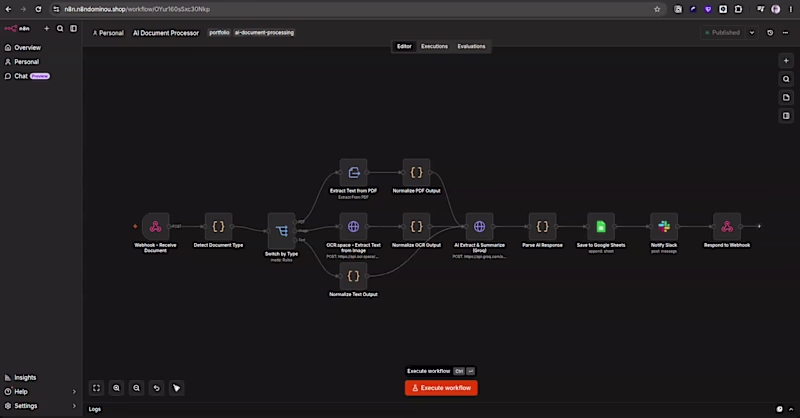Switch to the Evaluations tab
This screenshot has width=800, height=418.
point(471,46)
